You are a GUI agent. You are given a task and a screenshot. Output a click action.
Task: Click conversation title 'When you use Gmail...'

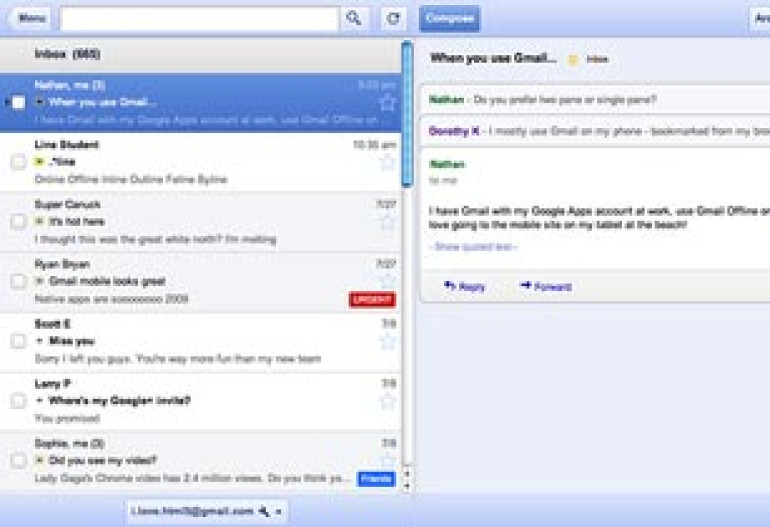493,58
